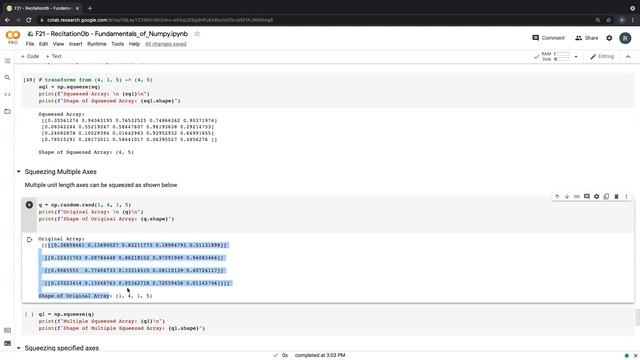Click the notebook title Fundamentals_of_Numpy.ipynb
Screen dimensions: 640x360
[x=111, y=34]
